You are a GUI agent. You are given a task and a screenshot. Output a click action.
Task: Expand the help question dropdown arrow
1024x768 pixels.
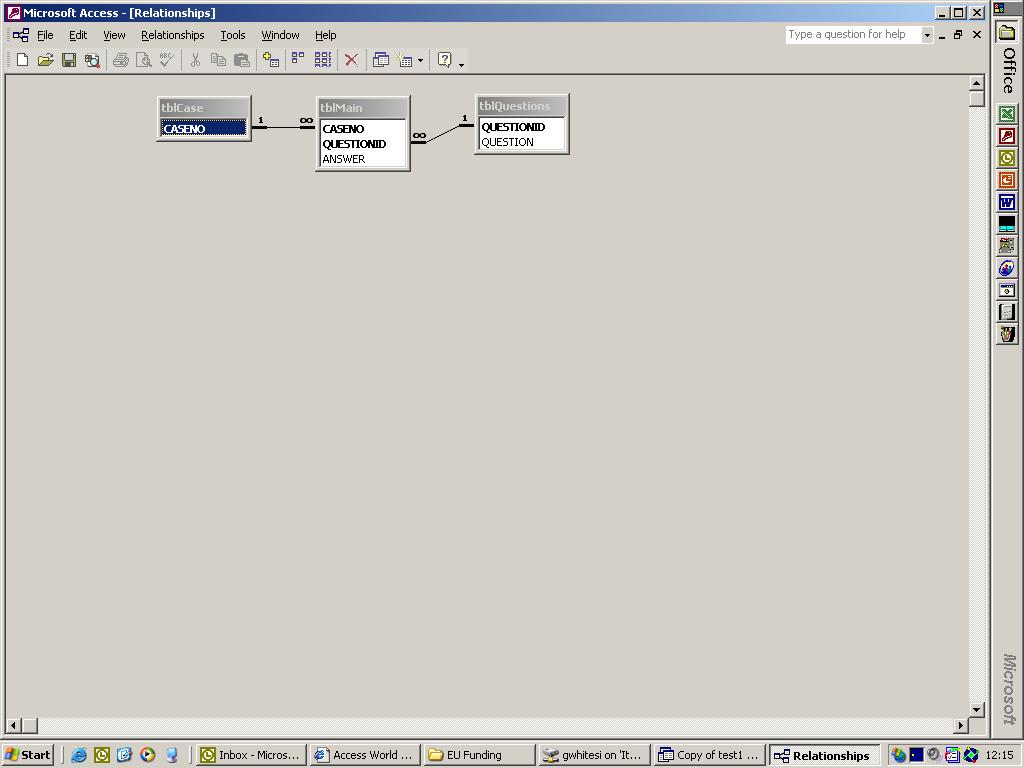927,35
